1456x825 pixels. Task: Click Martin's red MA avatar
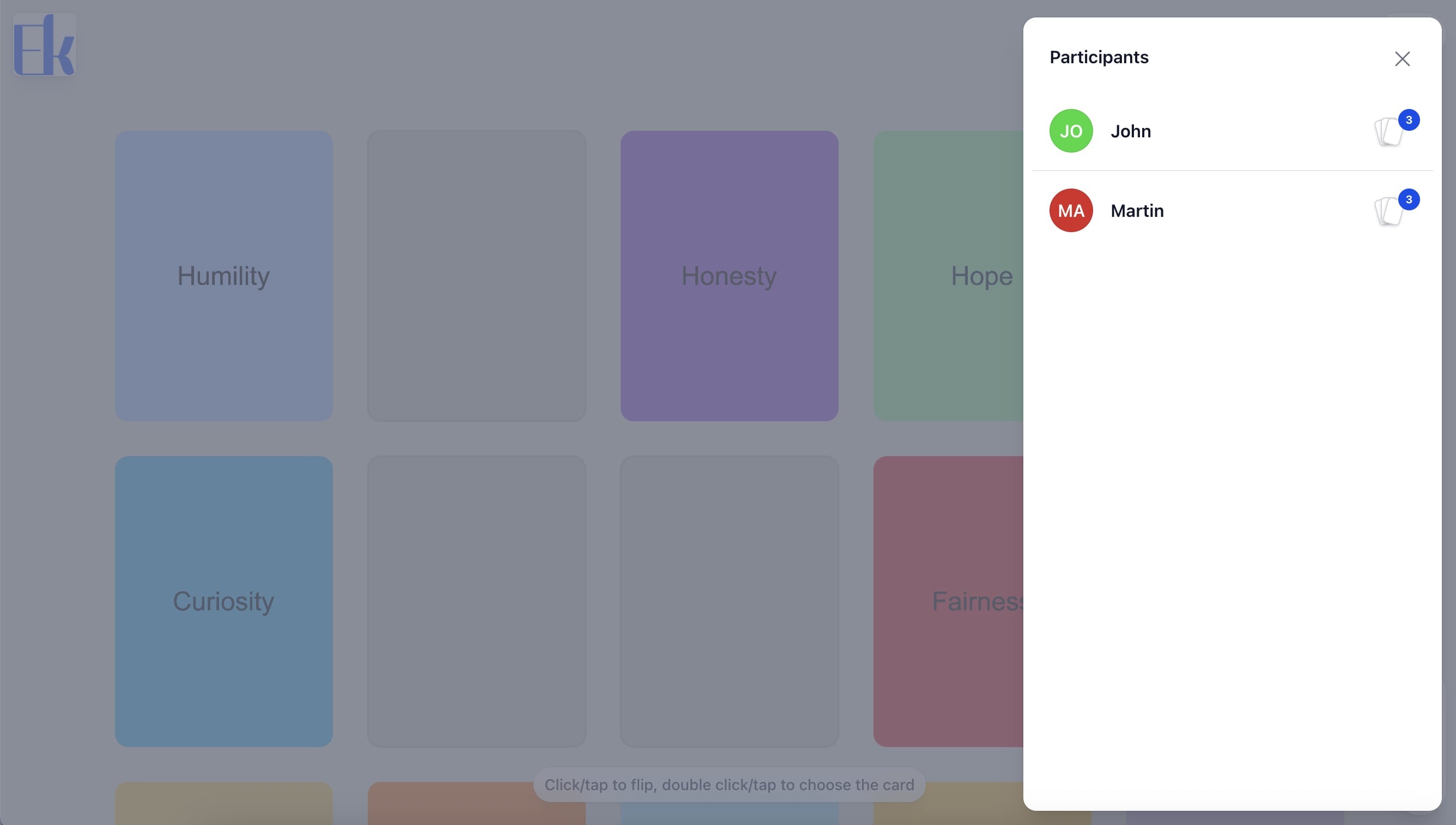click(1070, 210)
